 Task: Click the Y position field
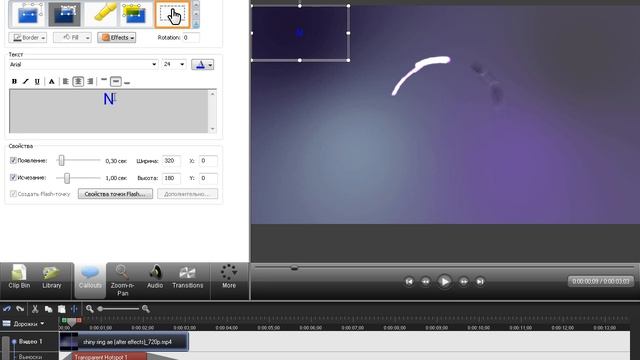[208, 178]
